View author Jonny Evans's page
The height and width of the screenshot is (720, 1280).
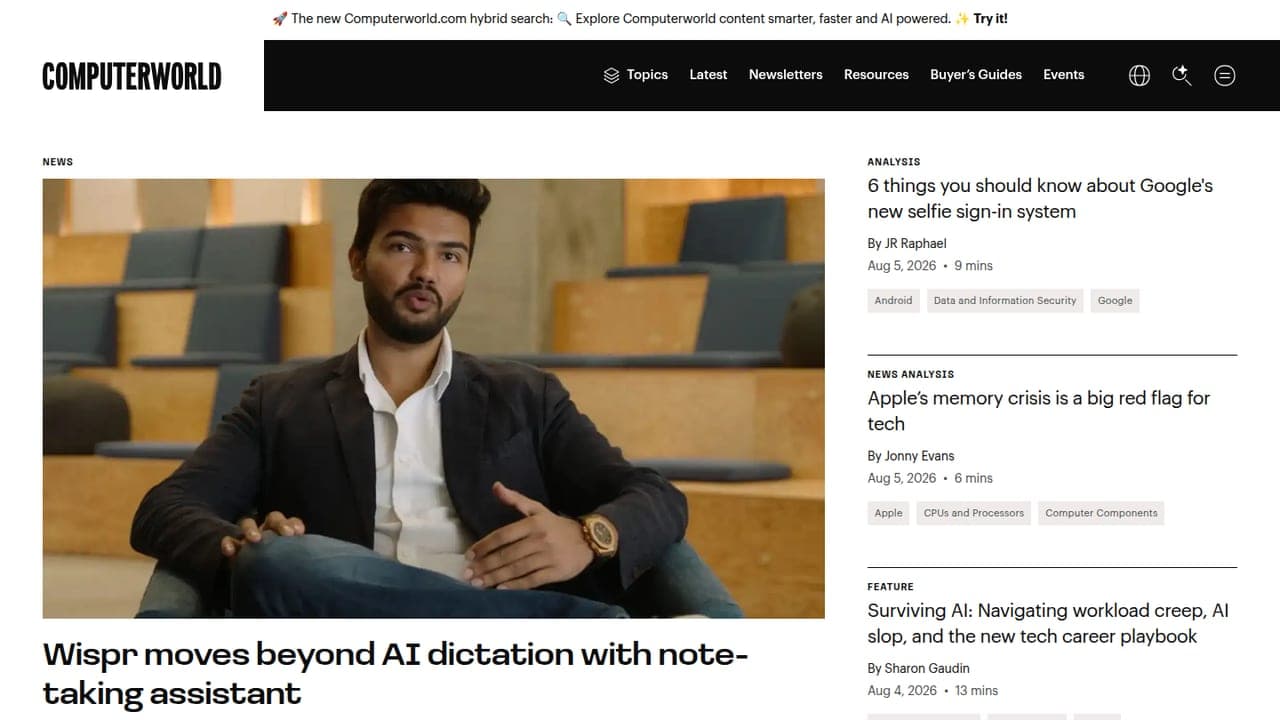pyautogui.click(x=920, y=456)
